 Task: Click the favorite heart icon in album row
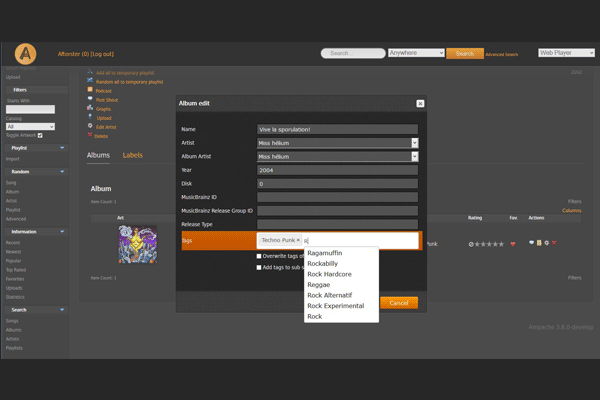point(514,244)
